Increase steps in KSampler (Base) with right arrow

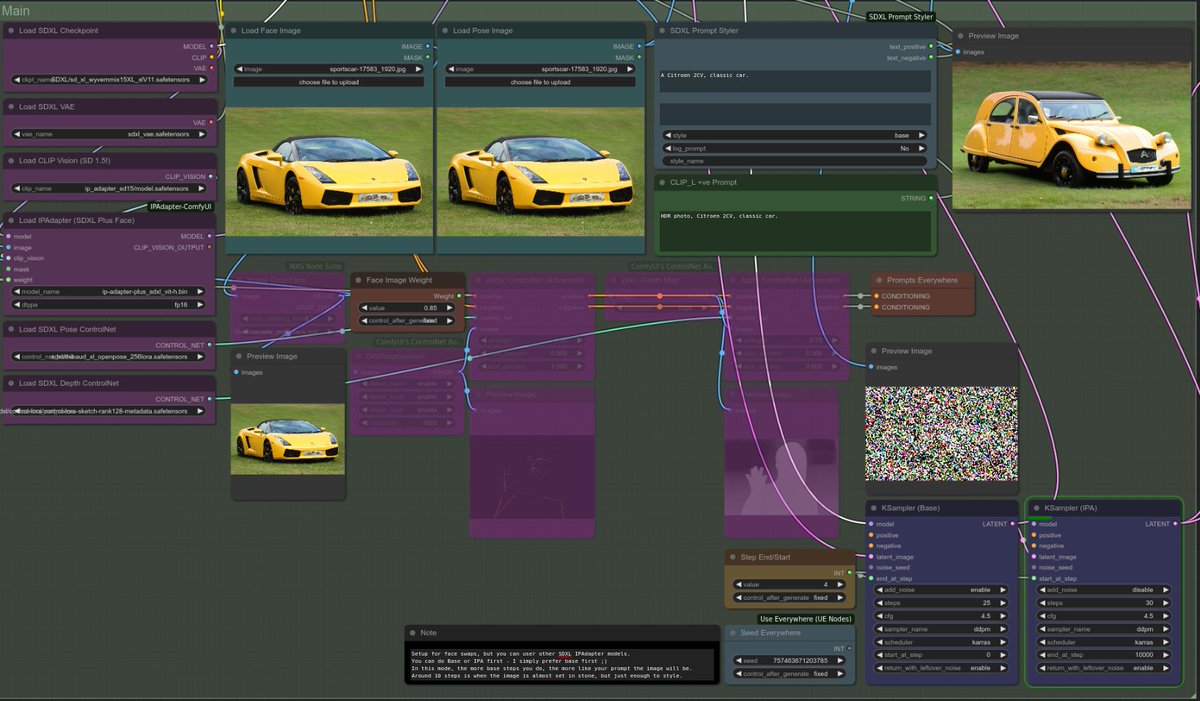pyautogui.click(x=1001, y=603)
